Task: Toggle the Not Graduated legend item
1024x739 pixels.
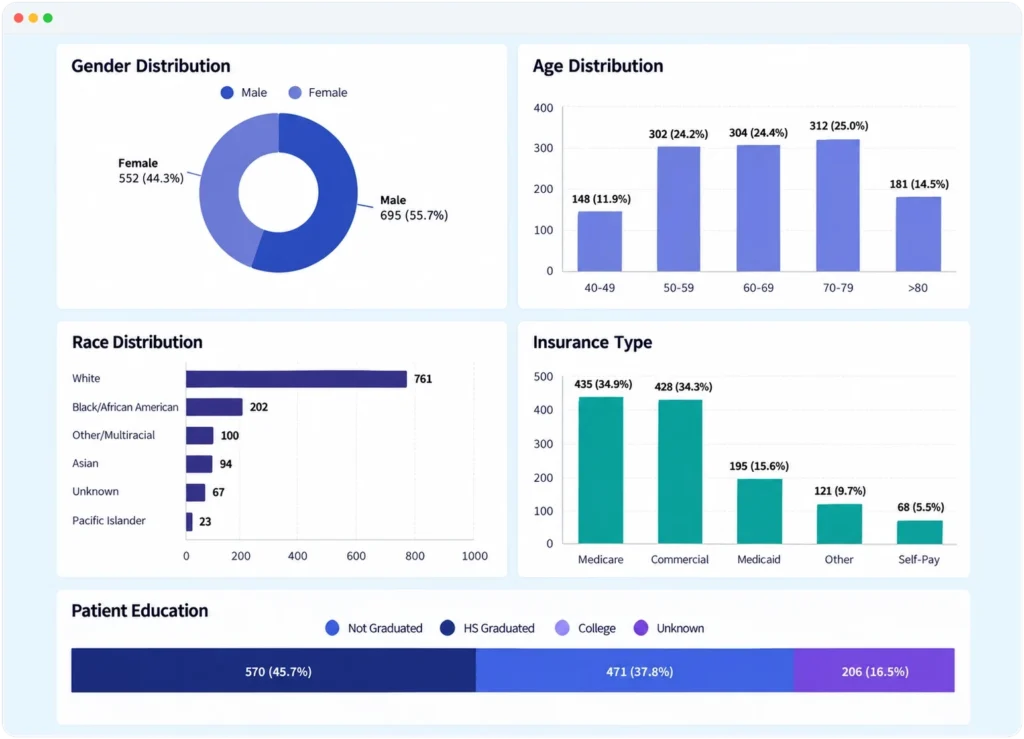Action: [x=374, y=629]
